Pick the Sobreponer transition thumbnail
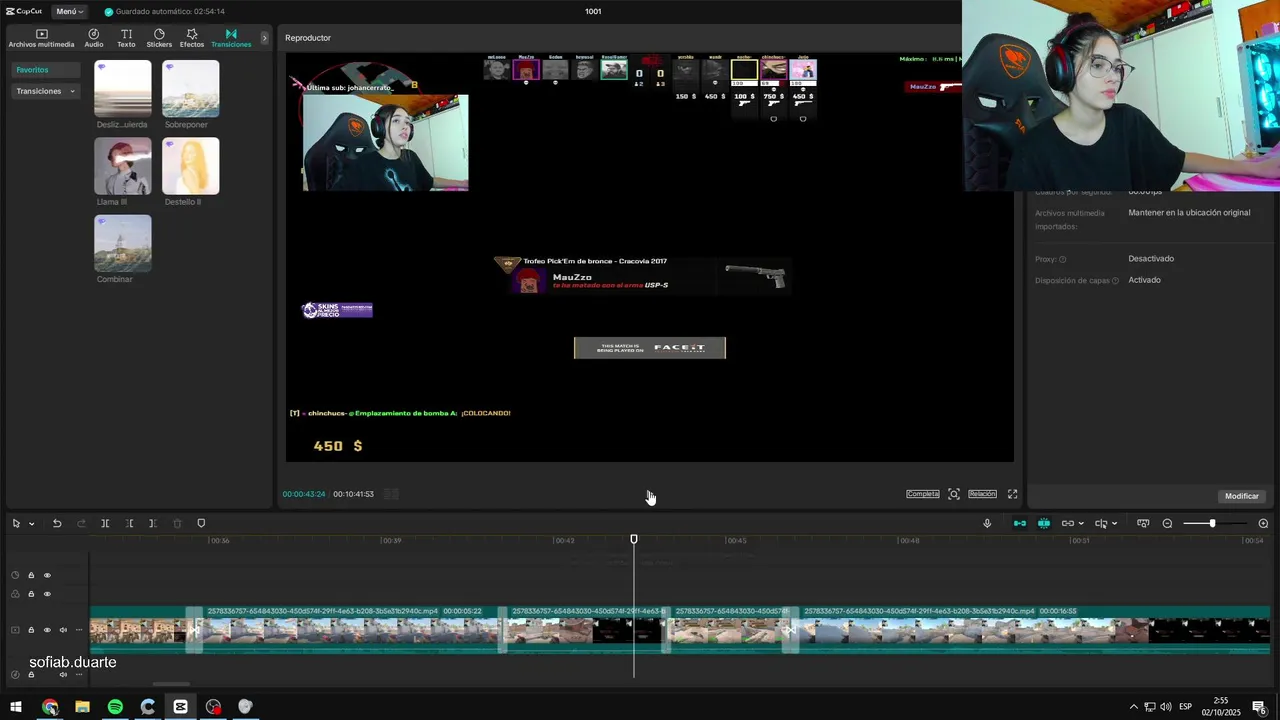Viewport: 1280px width, 720px height. click(190, 89)
